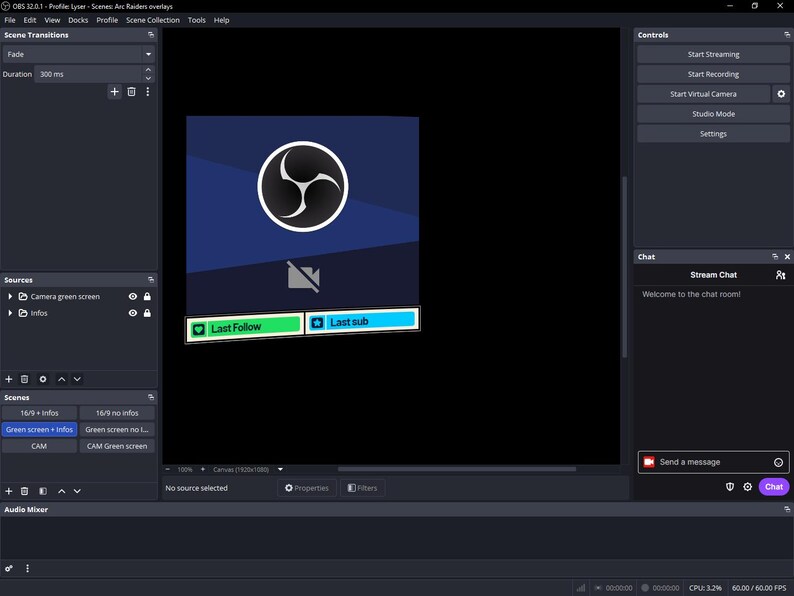The image size is (794, 596).
Task: Add a new scene with plus icon
Action: (9, 491)
